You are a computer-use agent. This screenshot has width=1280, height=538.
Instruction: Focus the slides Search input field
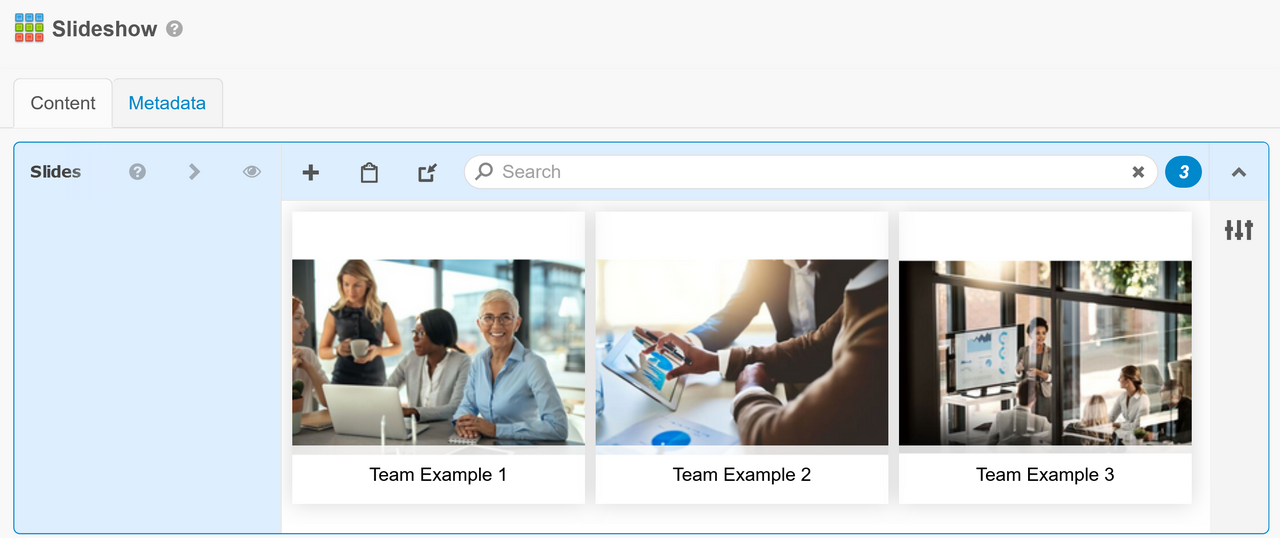point(800,172)
